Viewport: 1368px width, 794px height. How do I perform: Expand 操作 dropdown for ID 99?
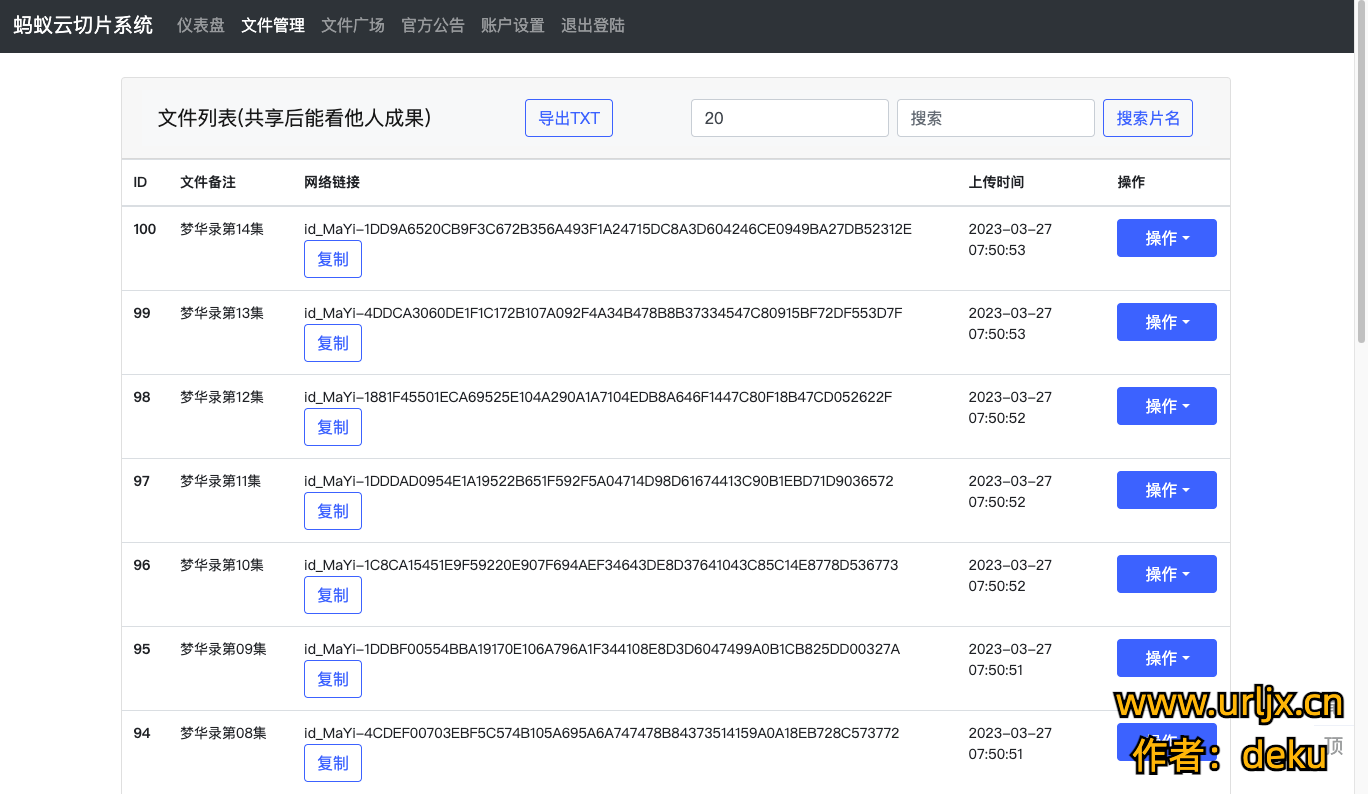pyautogui.click(x=1167, y=322)
